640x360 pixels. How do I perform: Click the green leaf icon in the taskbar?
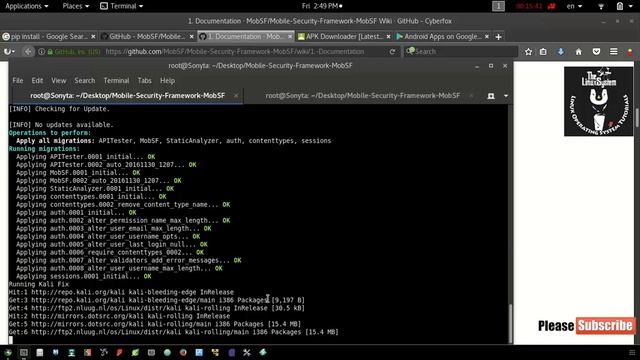point(135,352)
